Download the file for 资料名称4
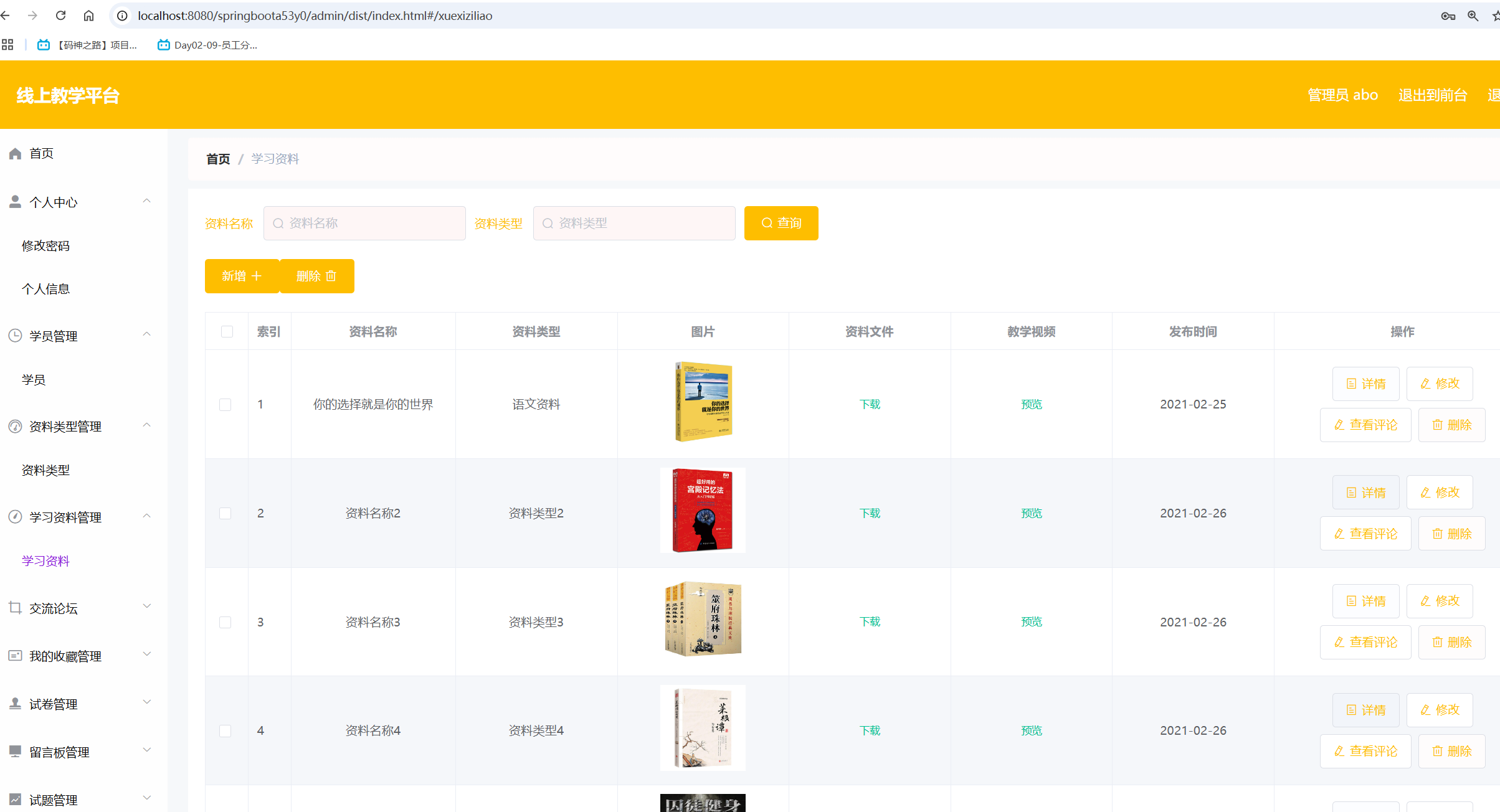 pyautogui.click(x=870, y=730)
